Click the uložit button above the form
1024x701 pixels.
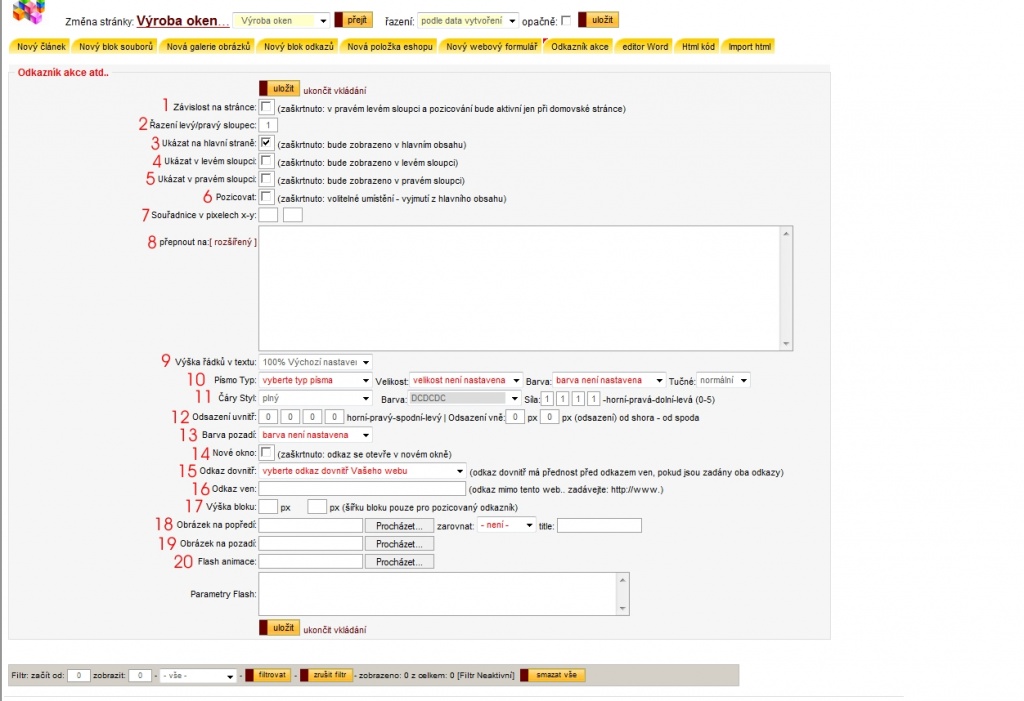point(280,89)
